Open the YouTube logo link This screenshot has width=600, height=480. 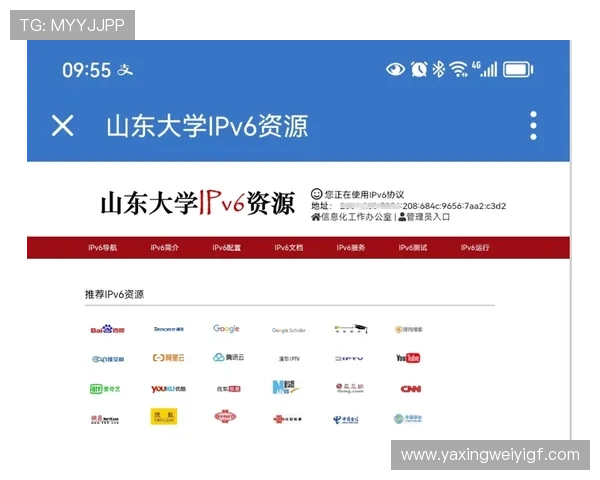408,358
